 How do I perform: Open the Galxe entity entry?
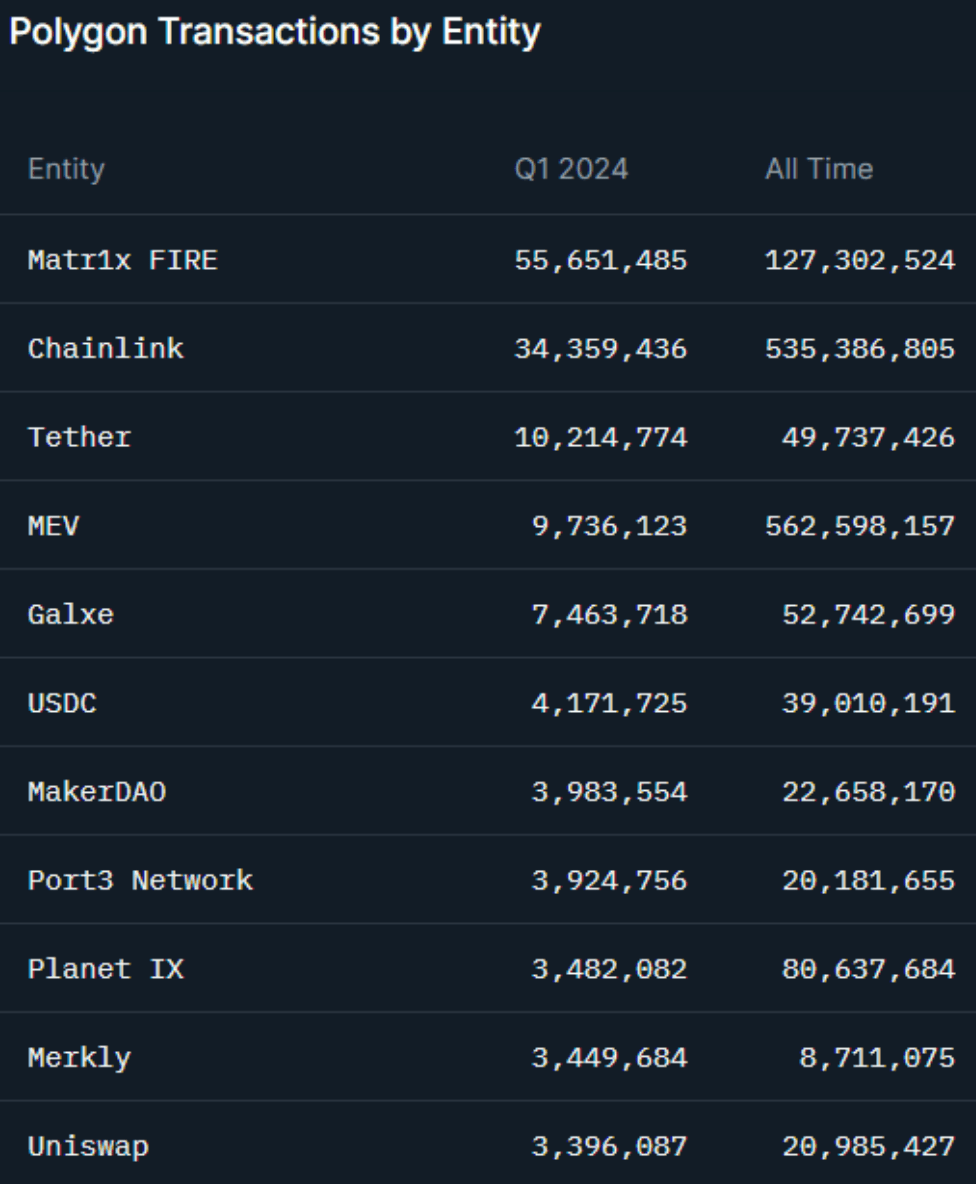(70, 614)
